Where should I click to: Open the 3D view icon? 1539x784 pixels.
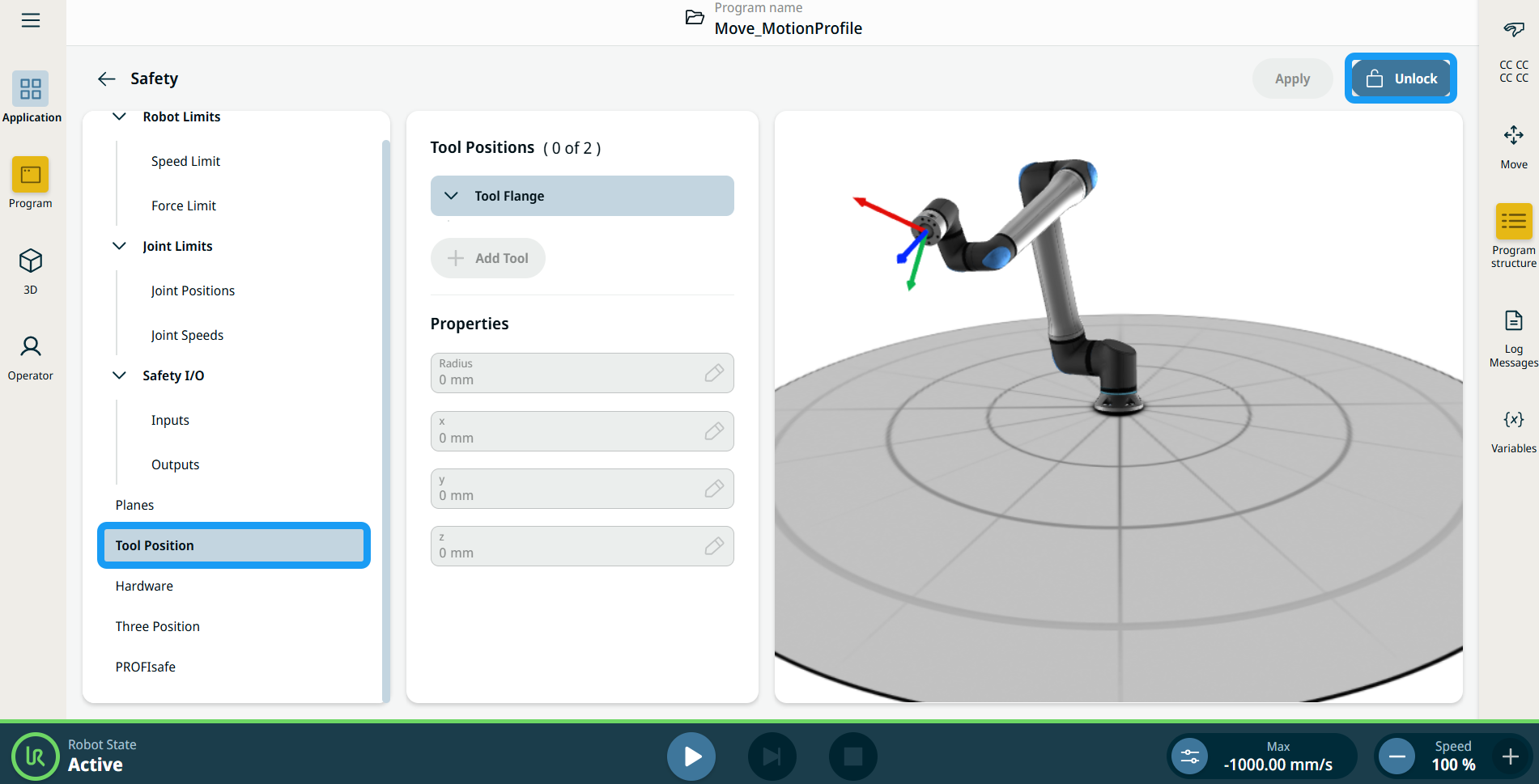(x=31, y=270)
